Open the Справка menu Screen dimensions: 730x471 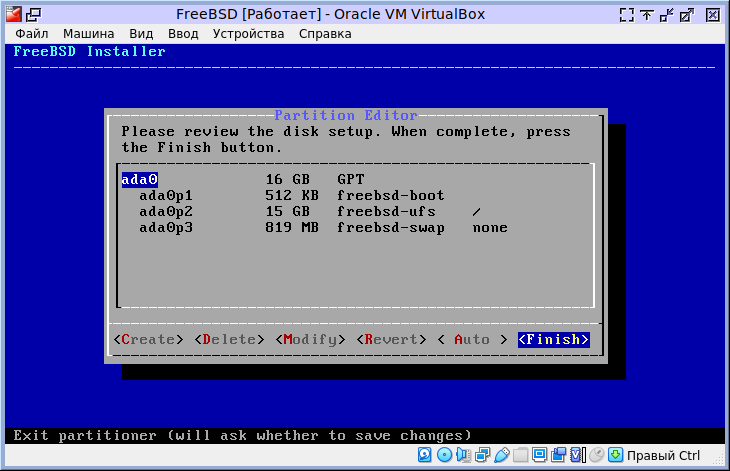click(325, 34)
